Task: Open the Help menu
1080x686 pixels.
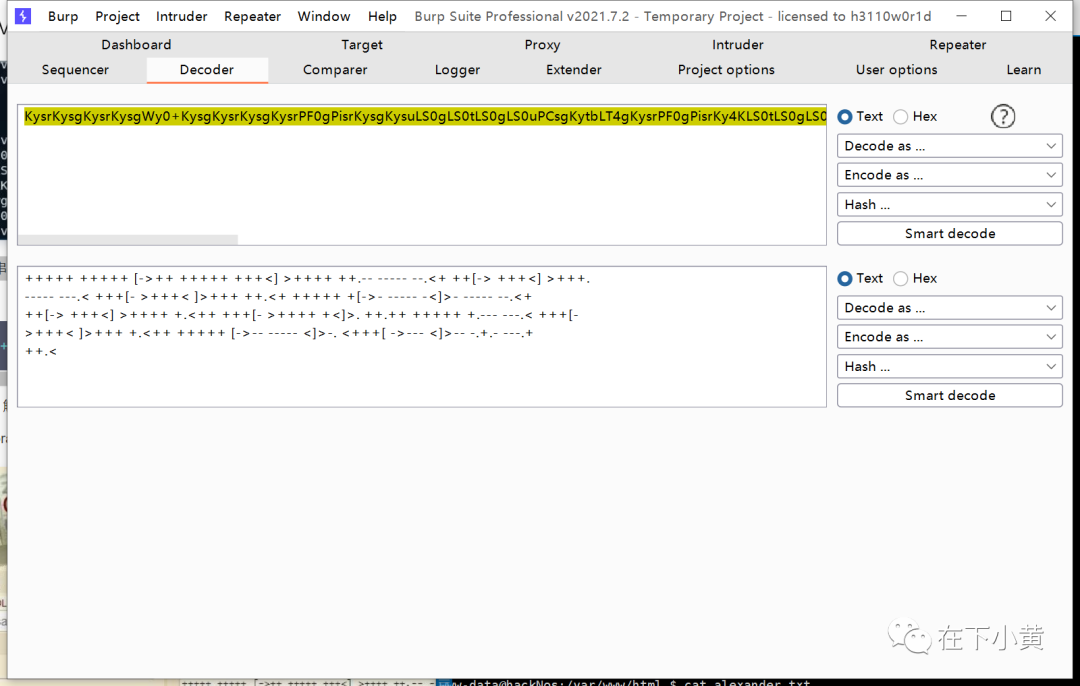Action: tap(382, 16)
